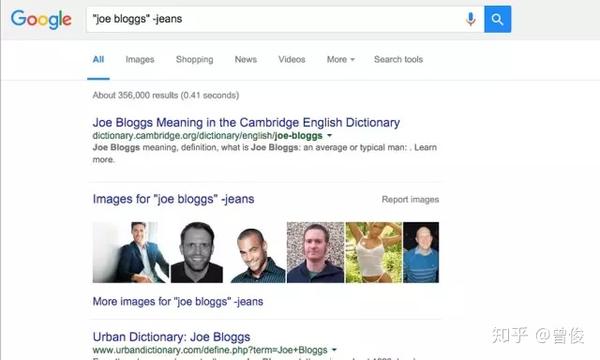The image size is (600, 360).
Task: Open Joe Bloggs Cambridge Dictionary result
Action: pos(246,122)
